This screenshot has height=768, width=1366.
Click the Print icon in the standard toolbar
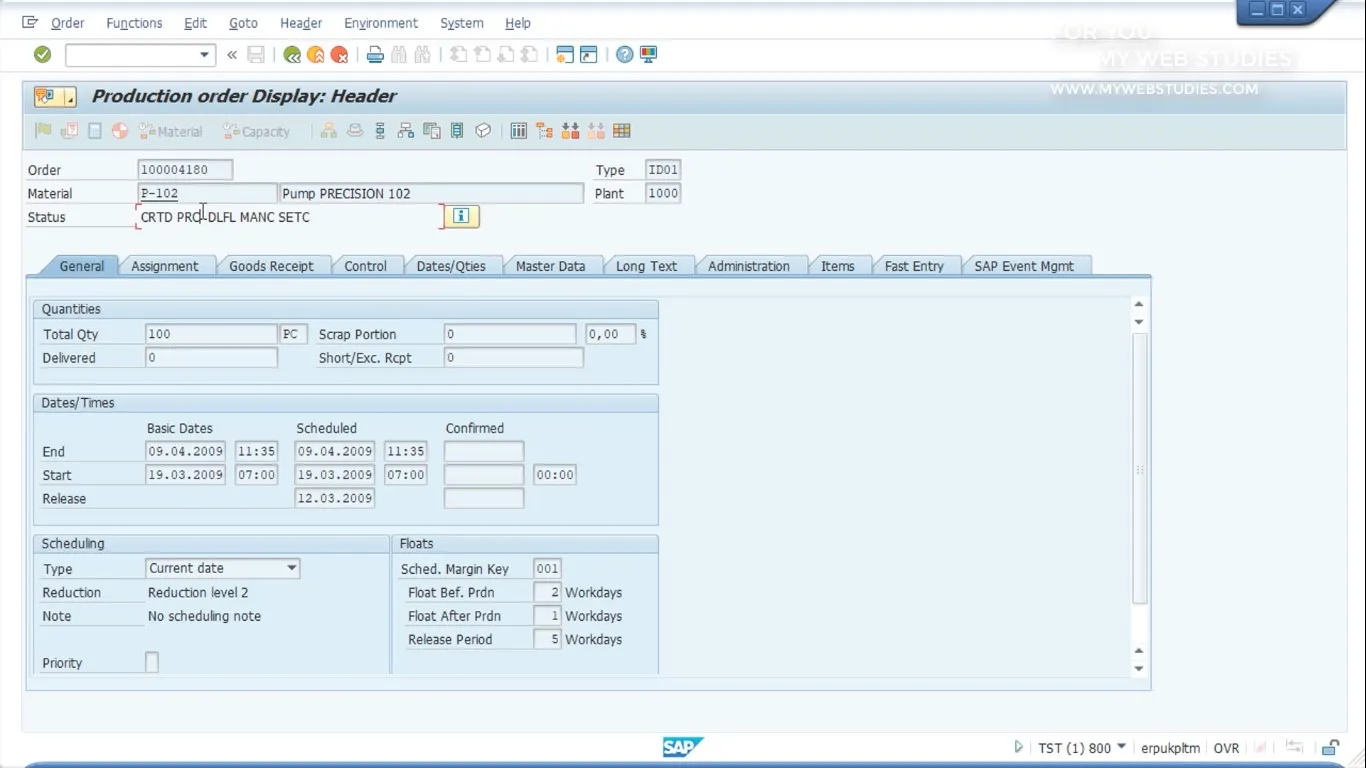375,55
